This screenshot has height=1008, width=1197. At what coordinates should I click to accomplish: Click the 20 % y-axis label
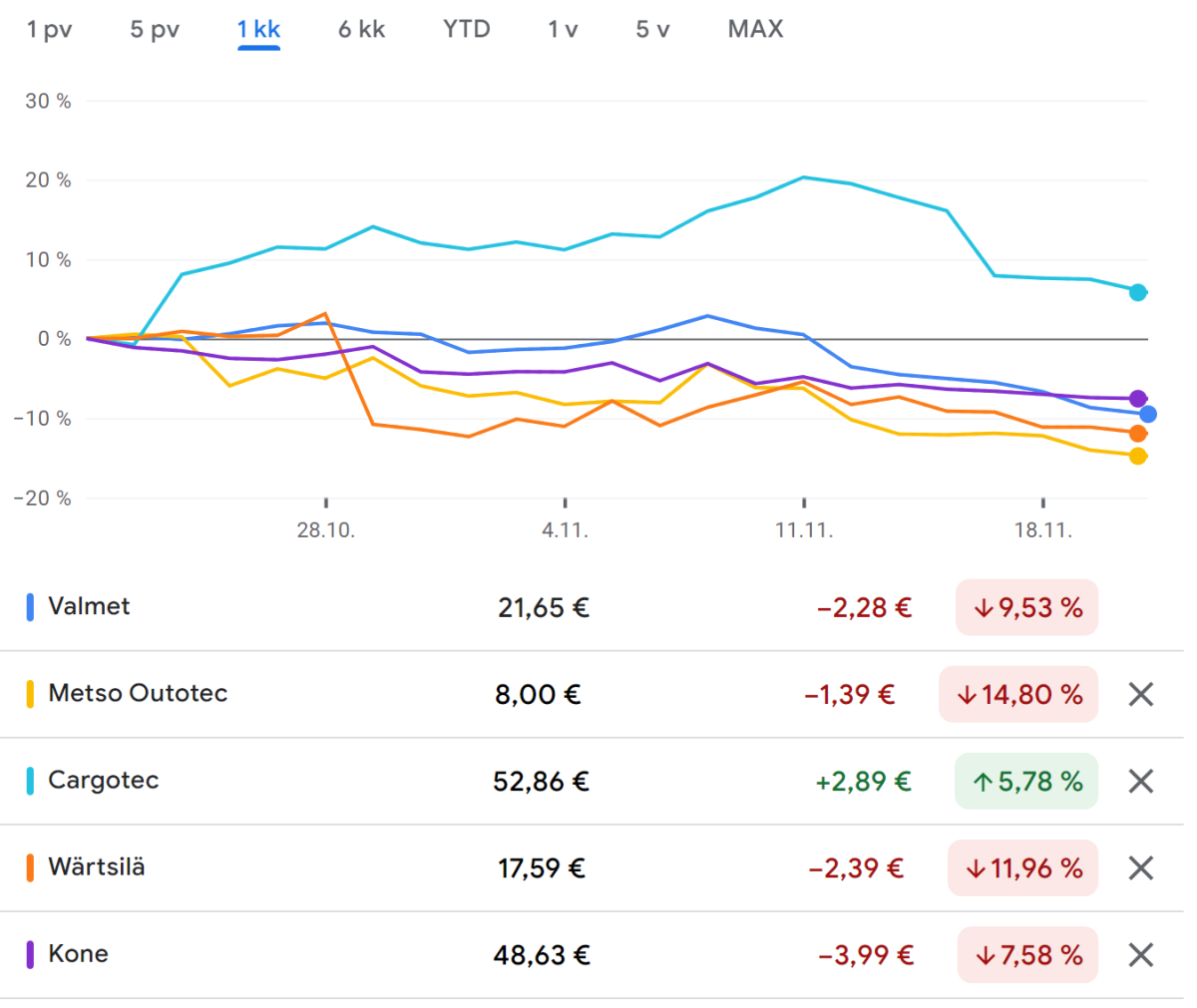(49, 180)
